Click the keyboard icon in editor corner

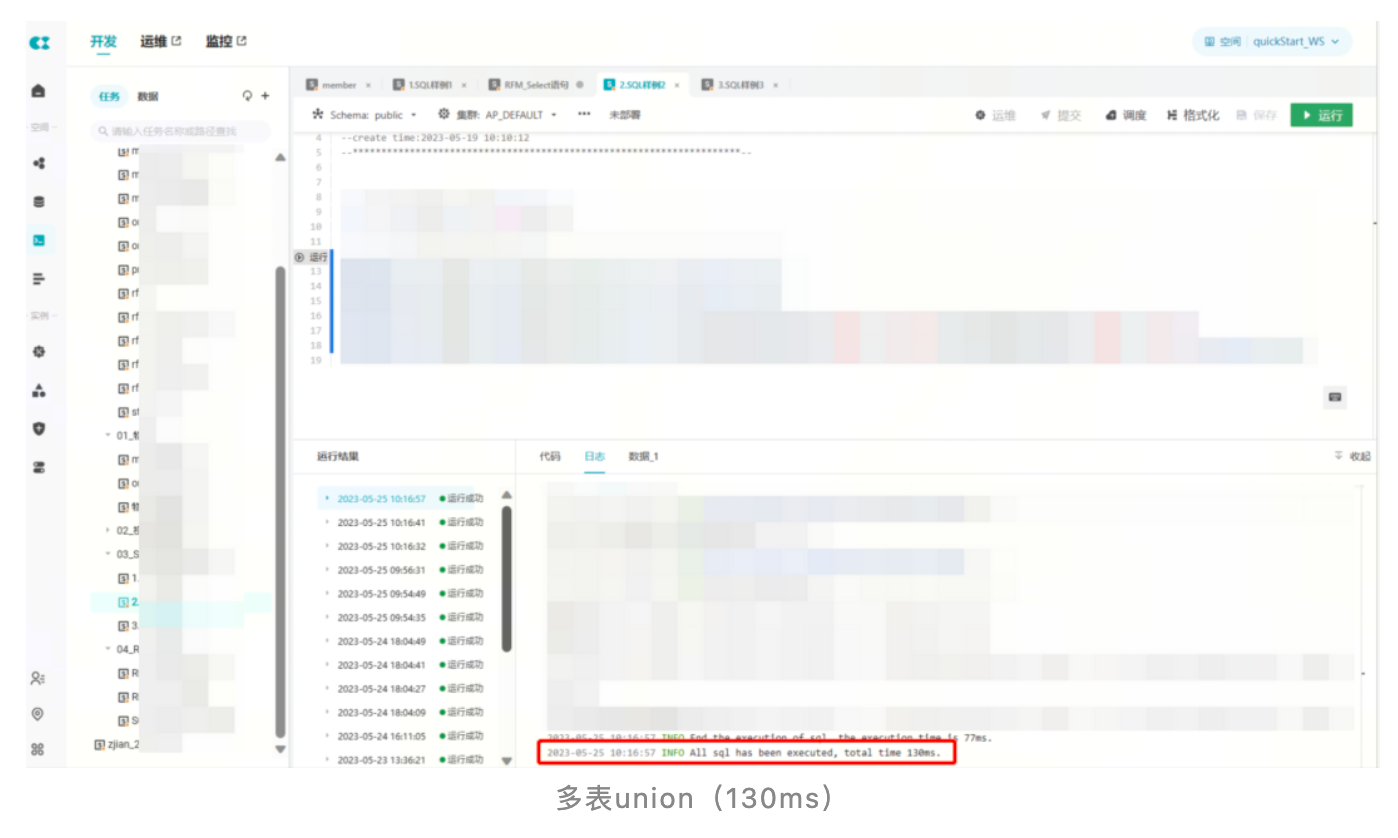point(1334,397)
